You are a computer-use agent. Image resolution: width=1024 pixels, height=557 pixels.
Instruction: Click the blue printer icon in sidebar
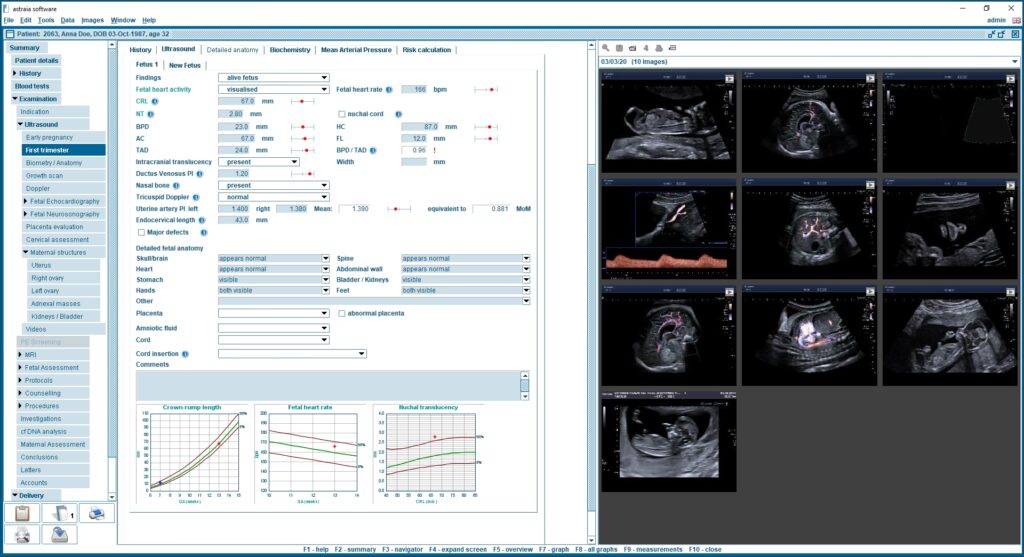pos(97,513)
